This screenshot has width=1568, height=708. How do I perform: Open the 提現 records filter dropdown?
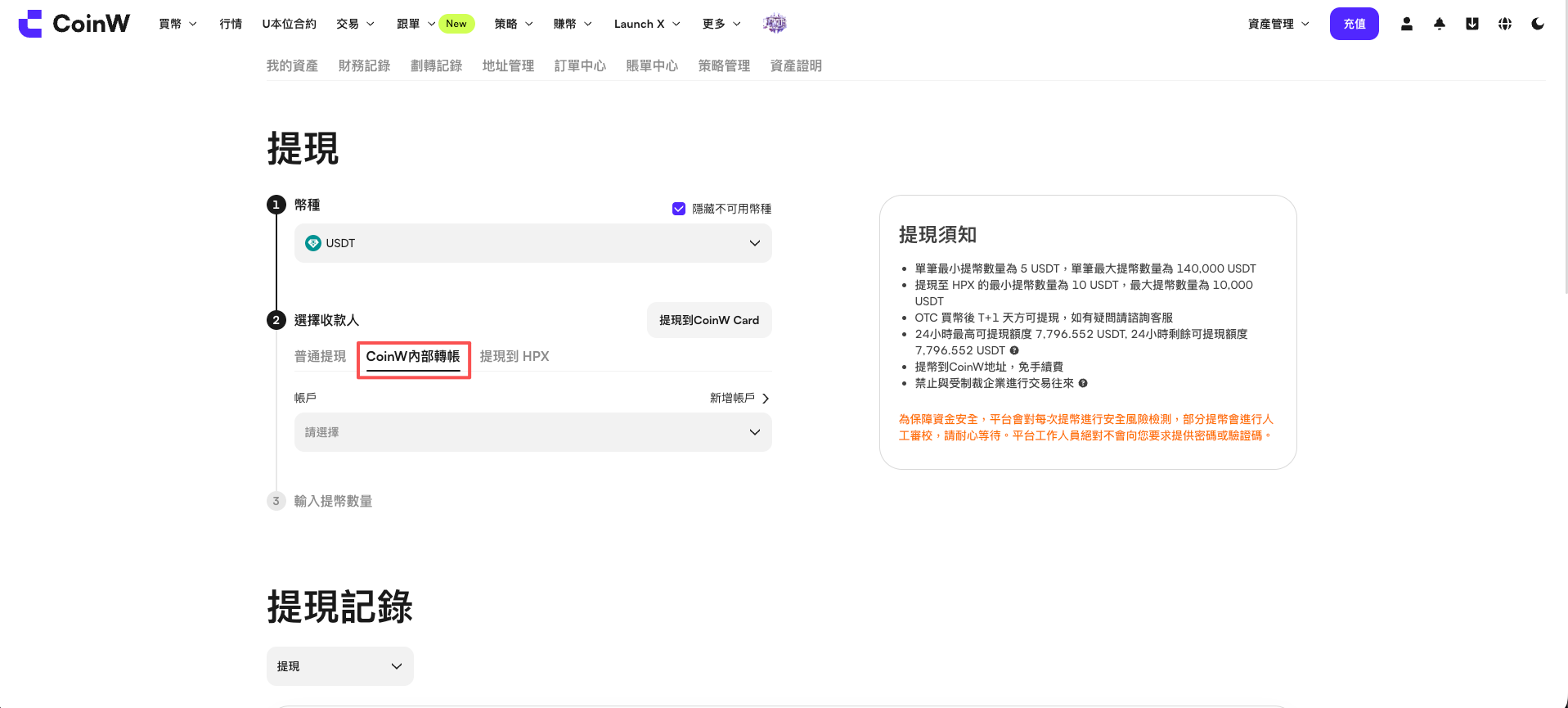[x=340, y=666]
